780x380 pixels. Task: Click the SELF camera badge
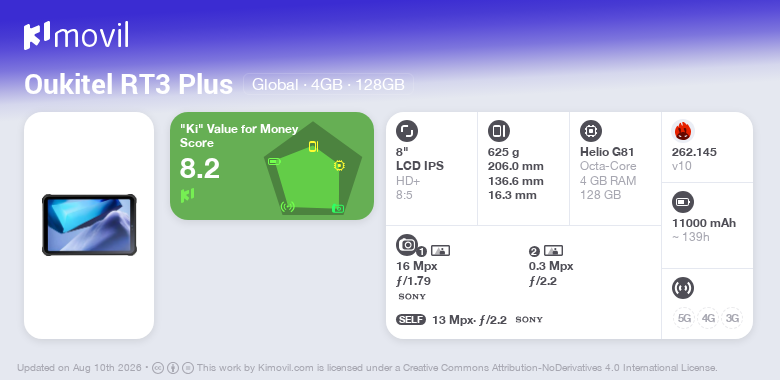pyautogui.click(x=411, y=319)
